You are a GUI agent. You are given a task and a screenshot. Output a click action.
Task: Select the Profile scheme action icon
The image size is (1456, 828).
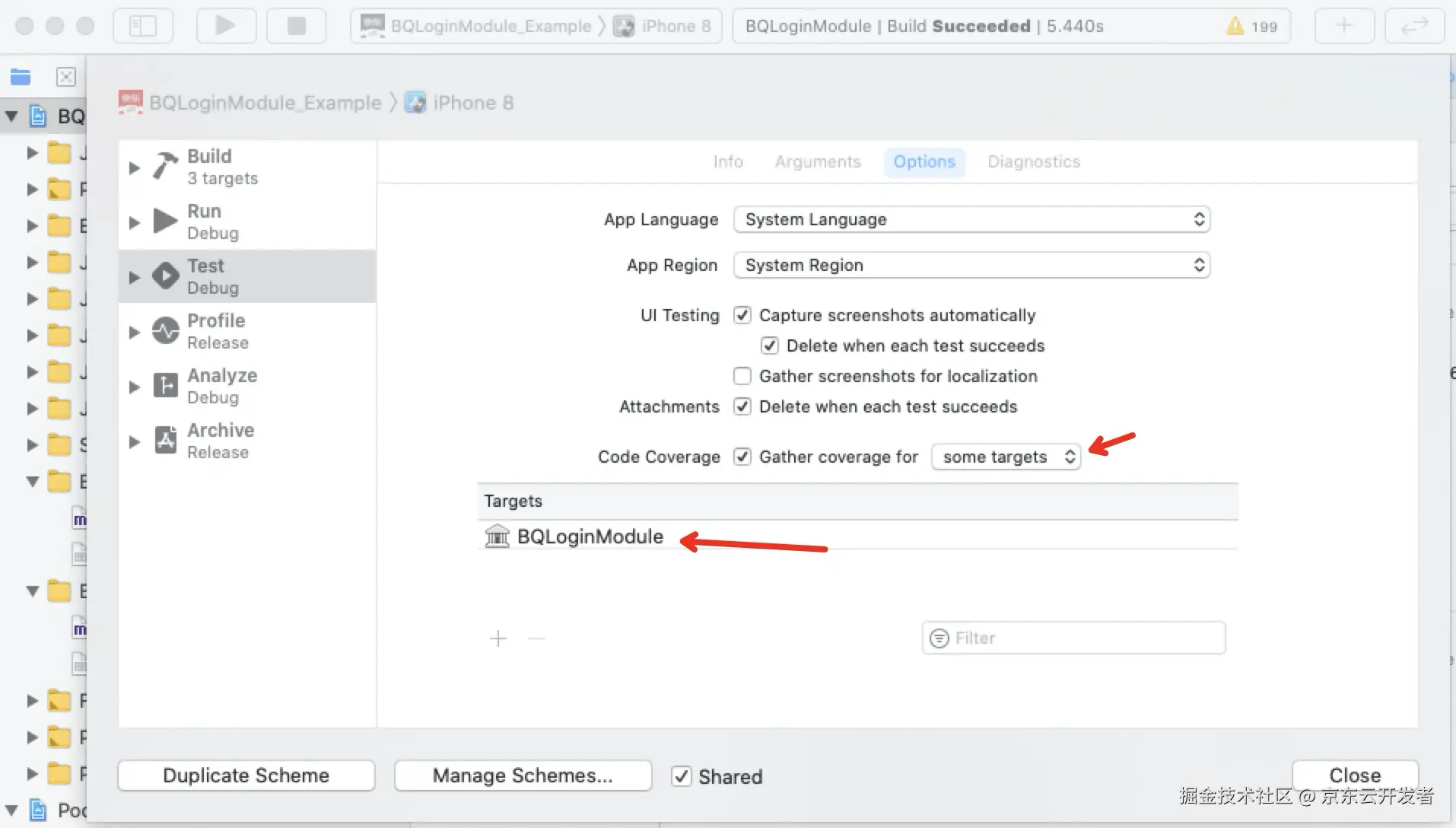[165, 331]
